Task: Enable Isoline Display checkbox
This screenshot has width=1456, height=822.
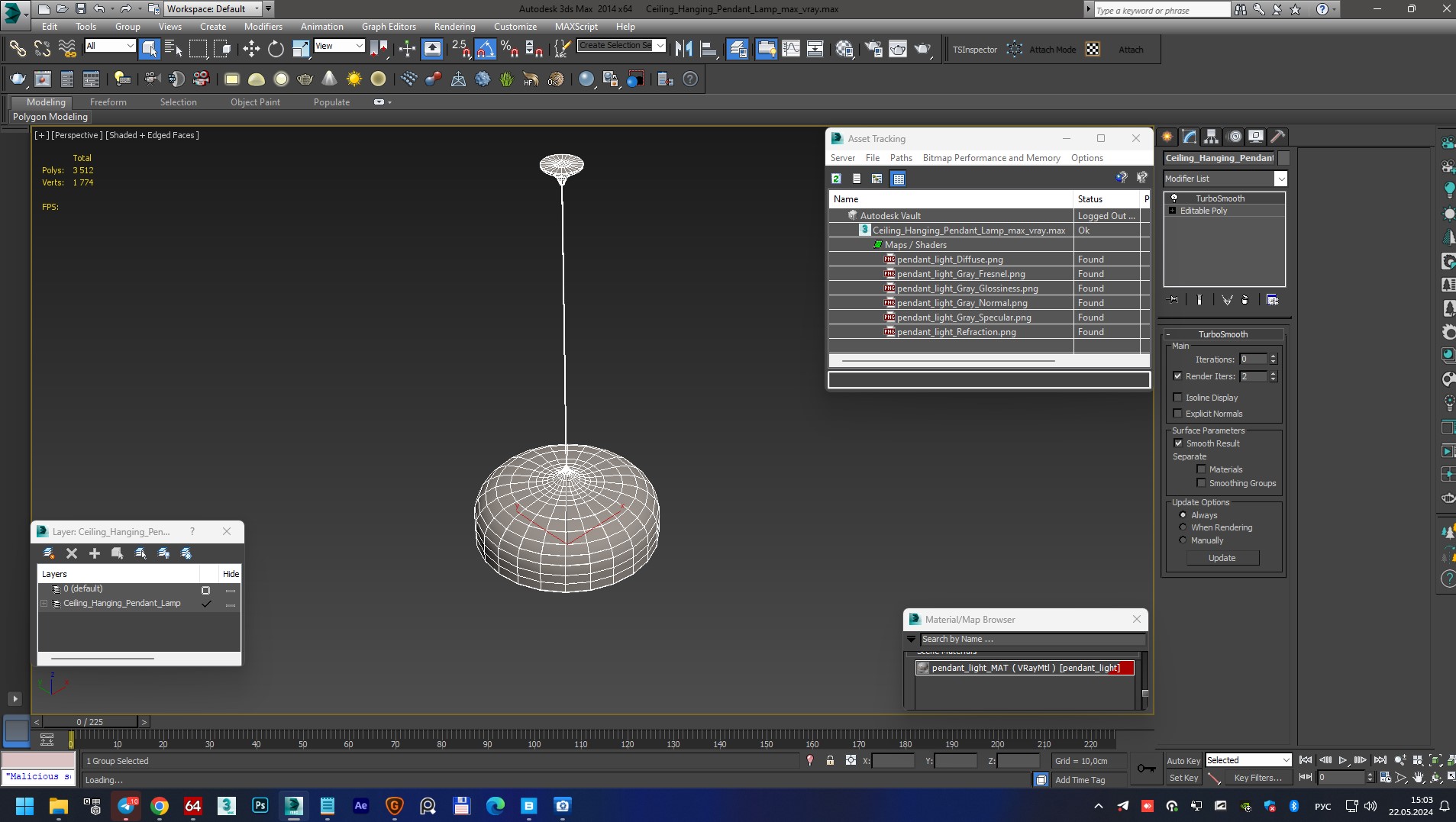Action: (x=1177, y=398)
